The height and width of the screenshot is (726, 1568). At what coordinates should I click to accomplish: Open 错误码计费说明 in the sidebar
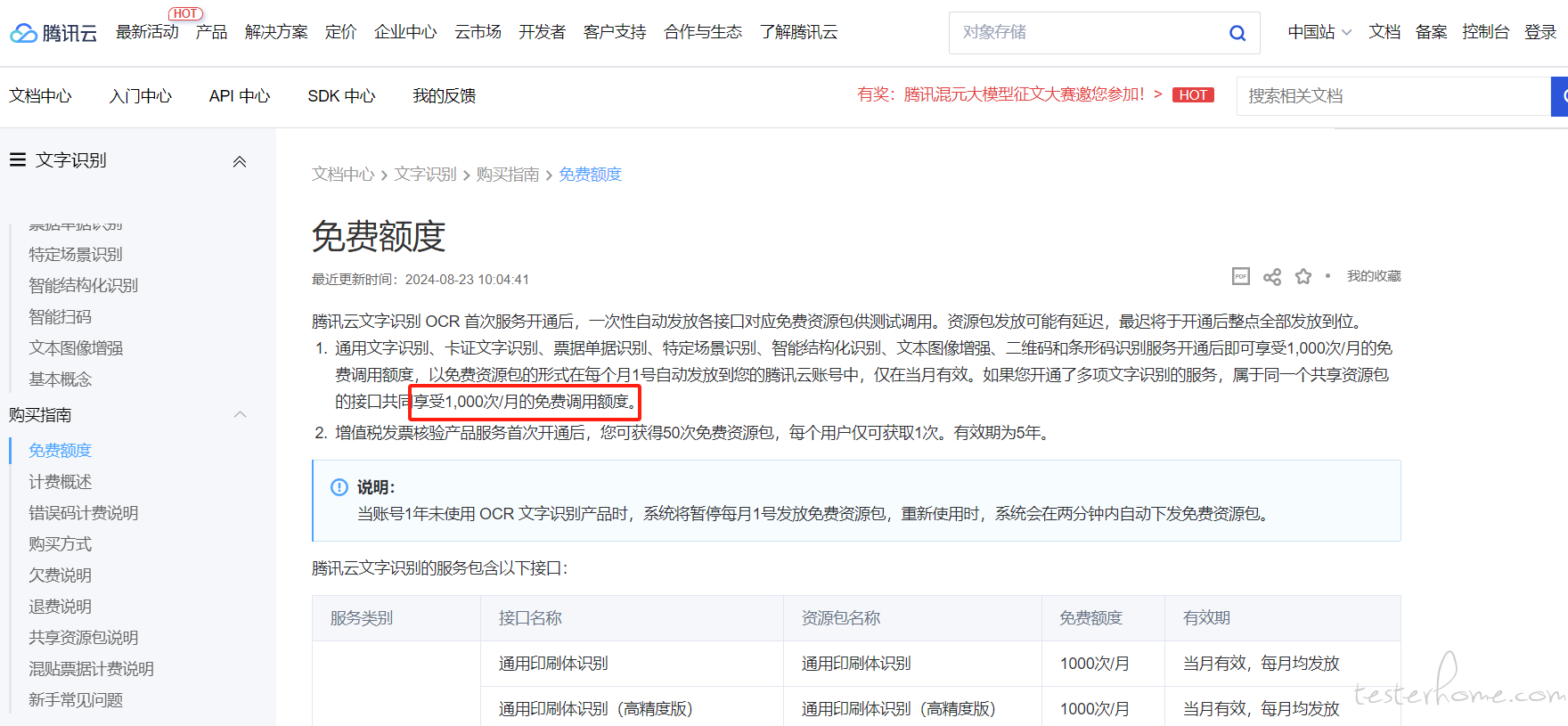[83, 513]
